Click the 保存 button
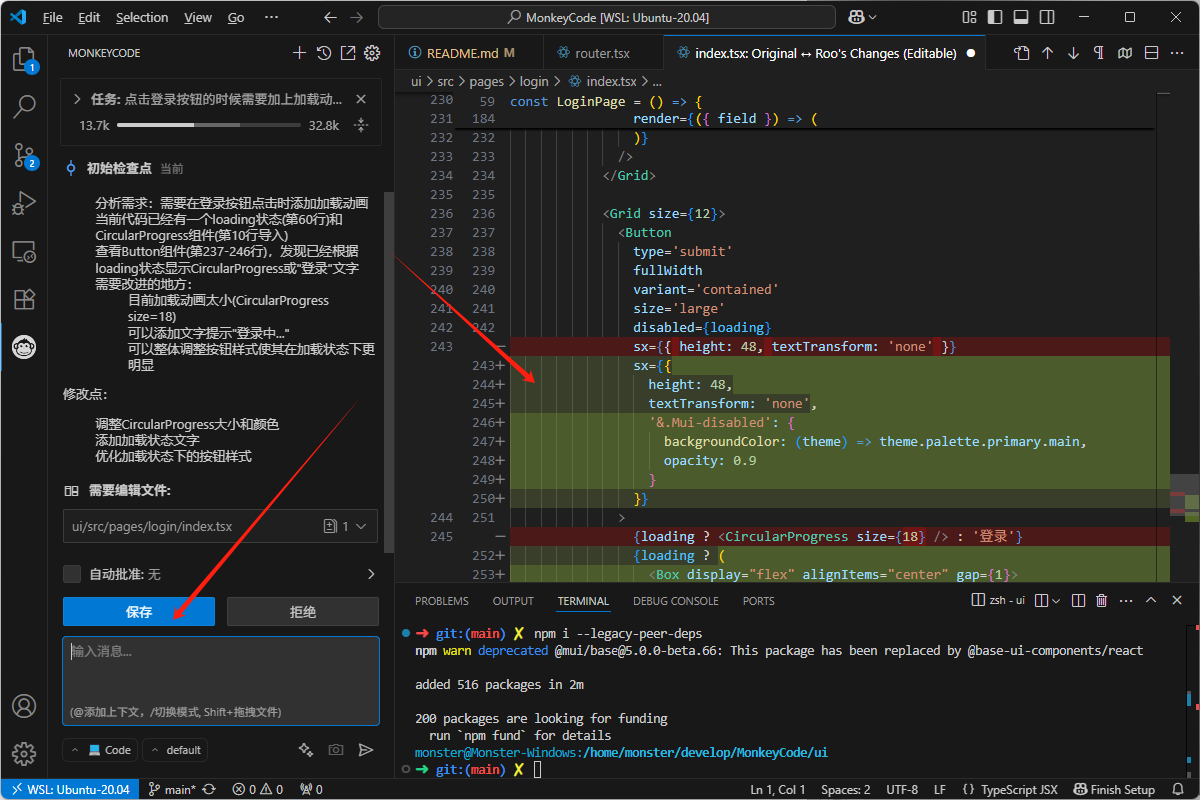The image size is (1200, 800). (139, 612)
